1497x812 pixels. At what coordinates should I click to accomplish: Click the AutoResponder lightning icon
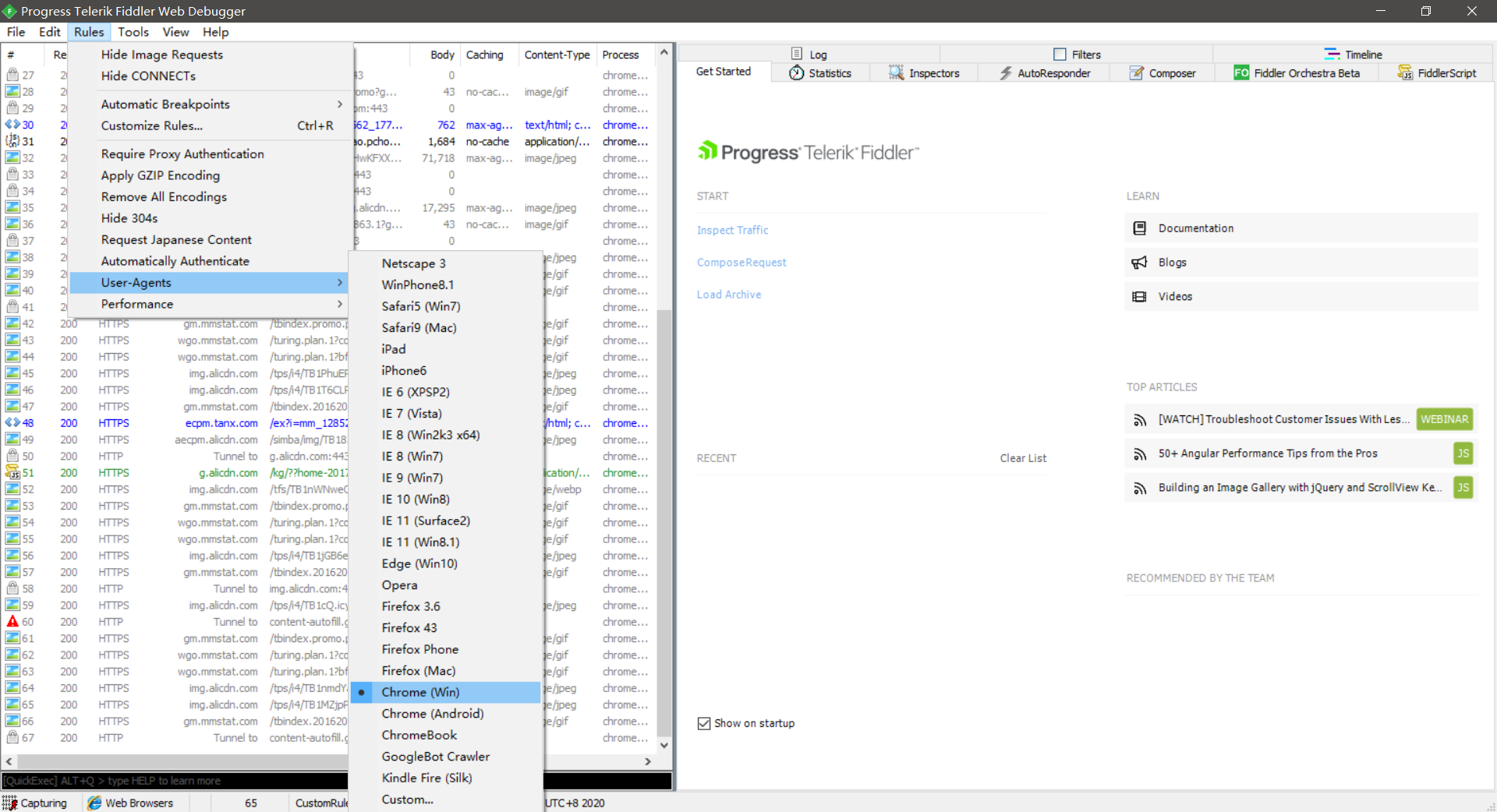(x=1006, y=72)
